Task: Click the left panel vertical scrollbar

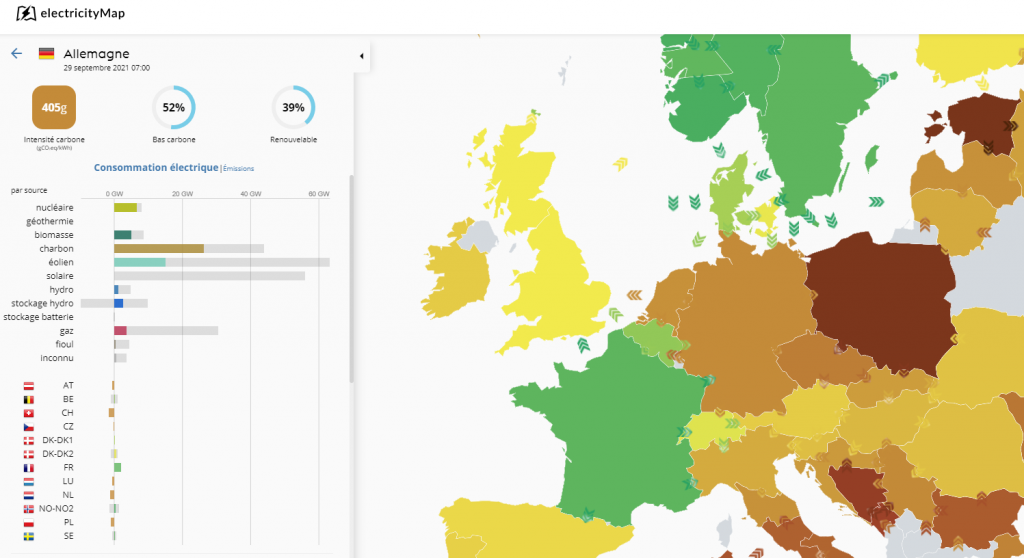Action: (351, 280)
